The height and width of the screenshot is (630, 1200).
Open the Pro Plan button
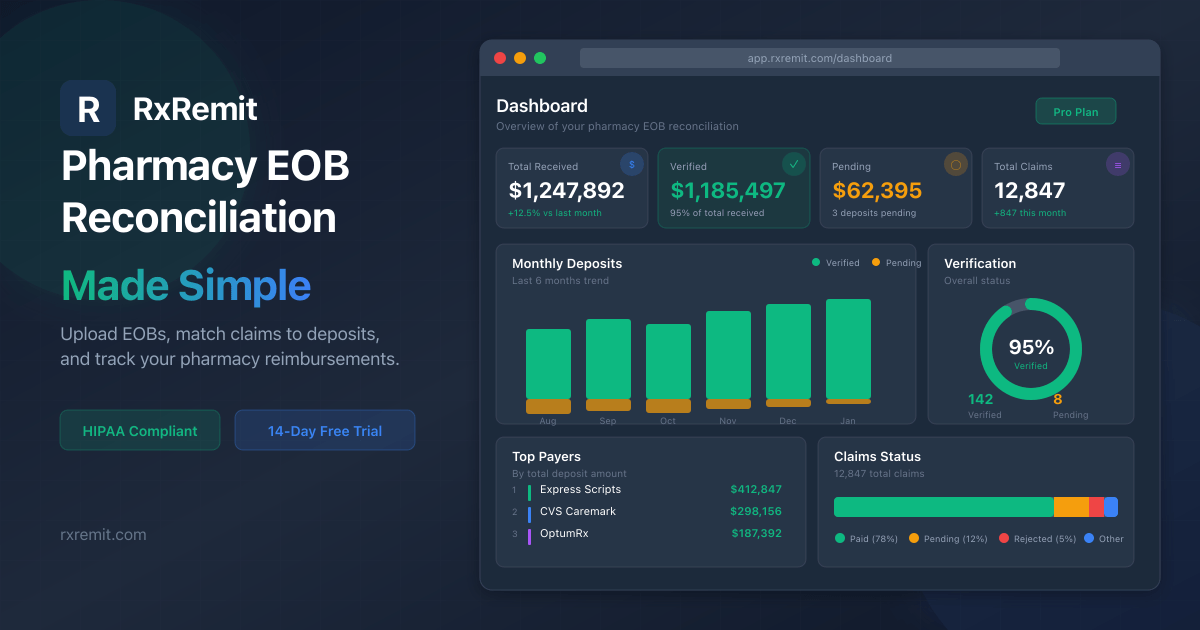1076,112
